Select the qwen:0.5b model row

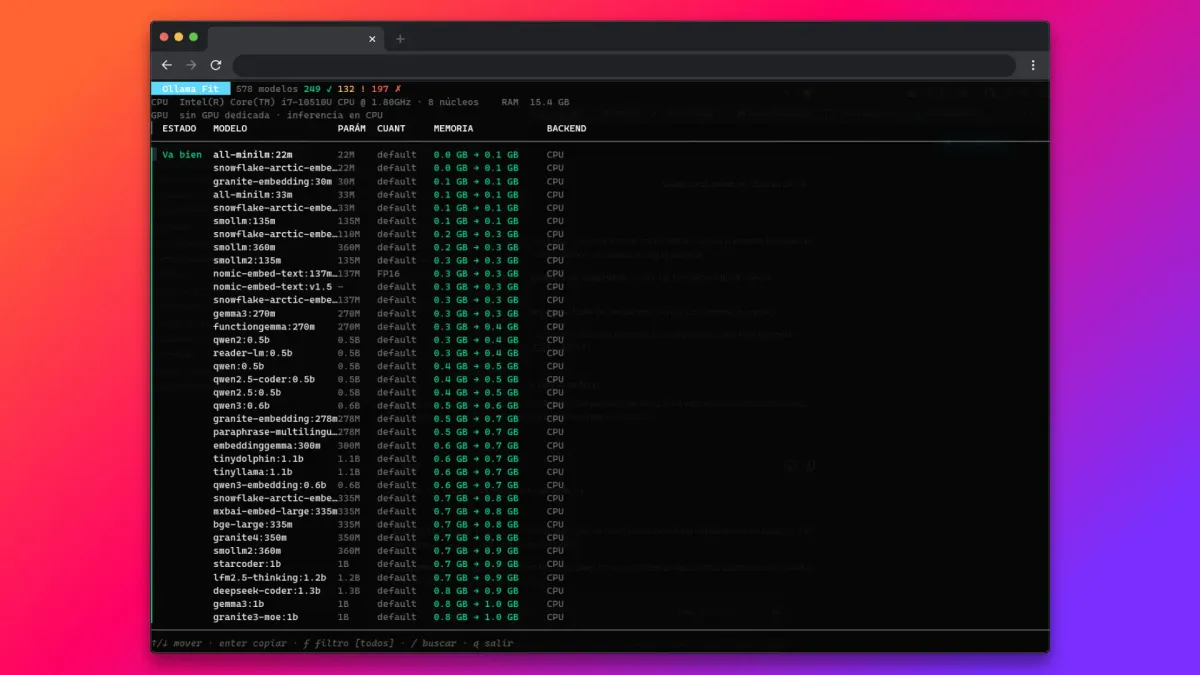click(390, 366)
